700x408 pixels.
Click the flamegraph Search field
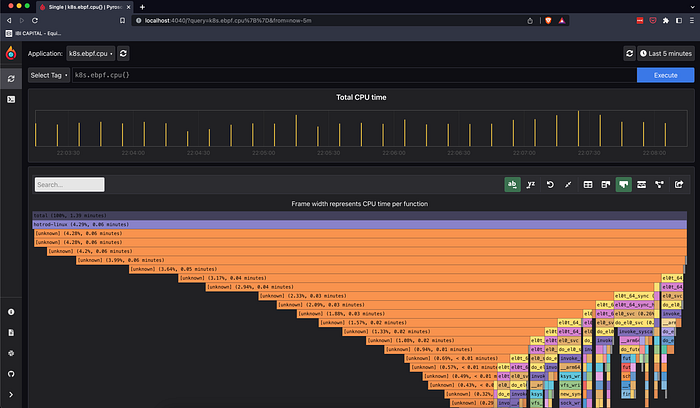[x=70, y=184]
